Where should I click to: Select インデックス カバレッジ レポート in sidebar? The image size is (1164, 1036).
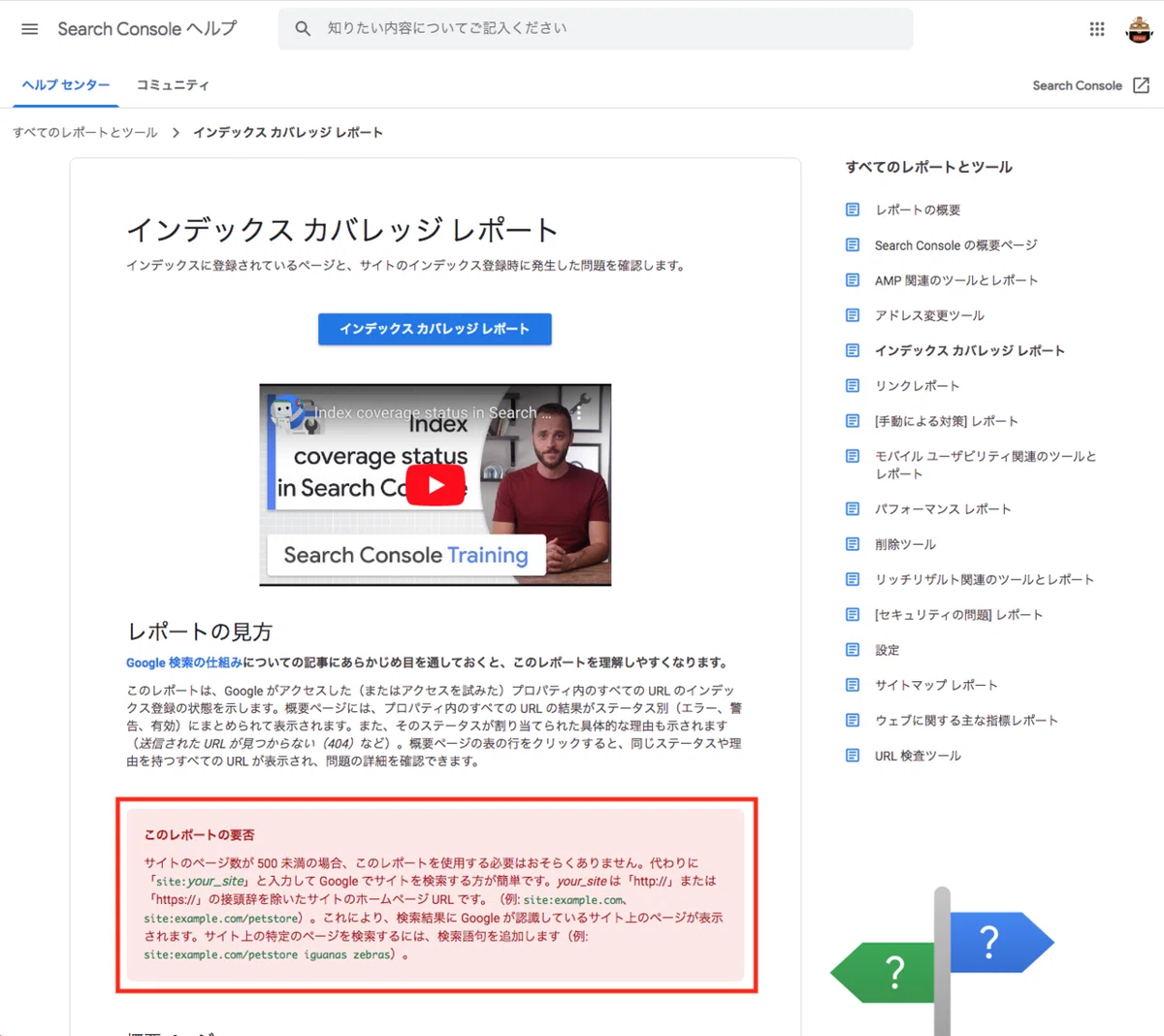970,350
